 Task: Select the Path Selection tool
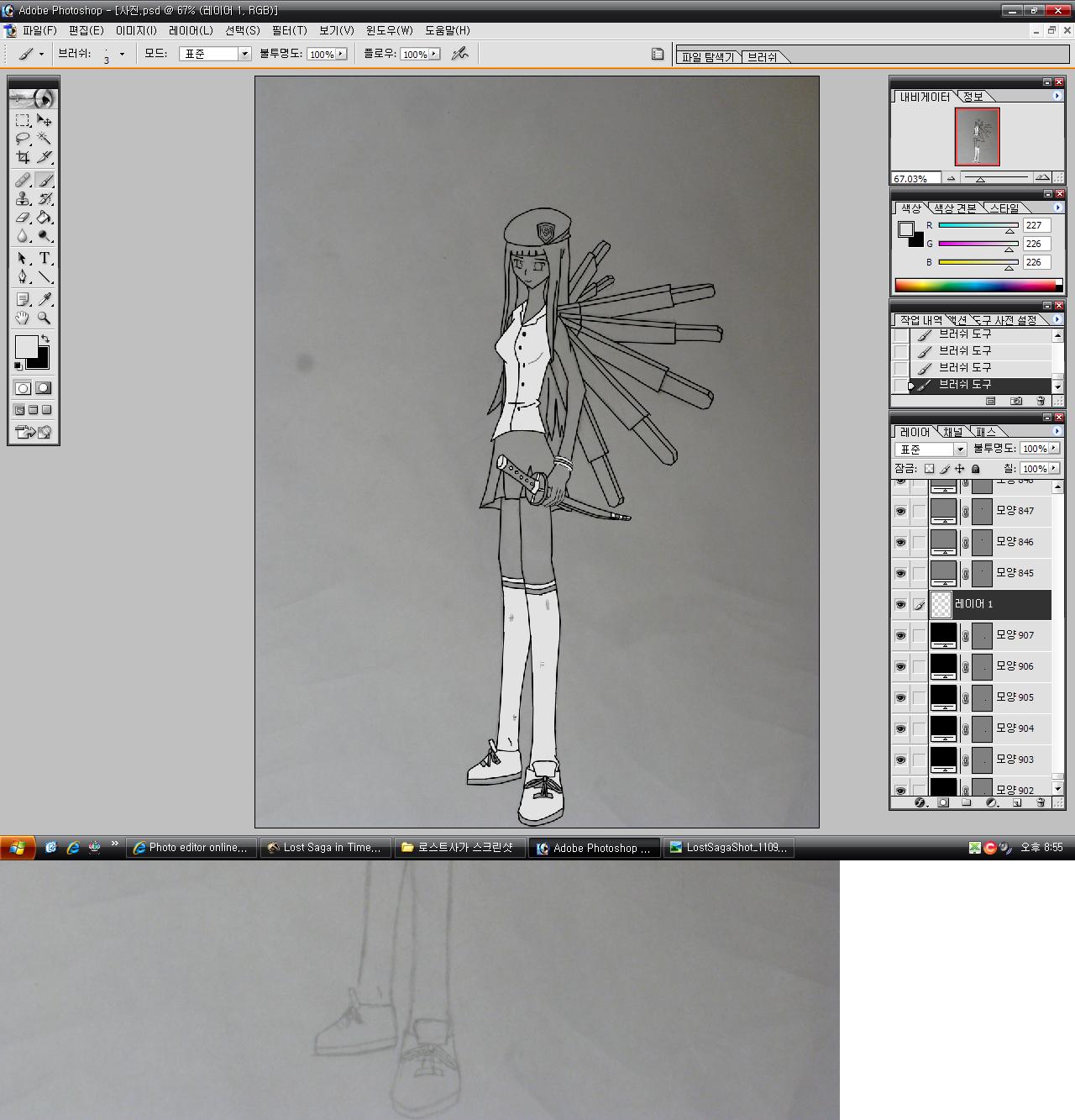pos(23,258)
